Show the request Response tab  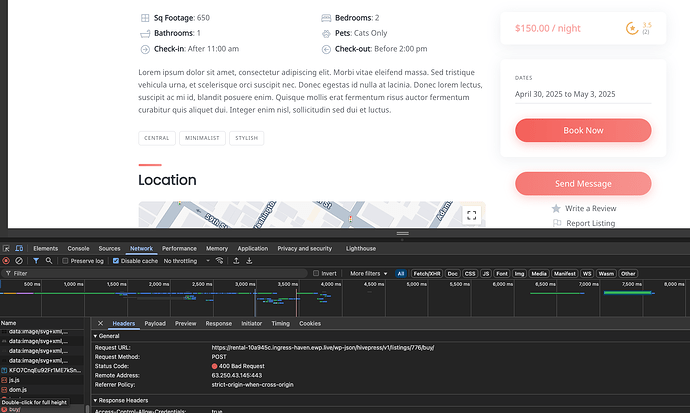(219, 323)
